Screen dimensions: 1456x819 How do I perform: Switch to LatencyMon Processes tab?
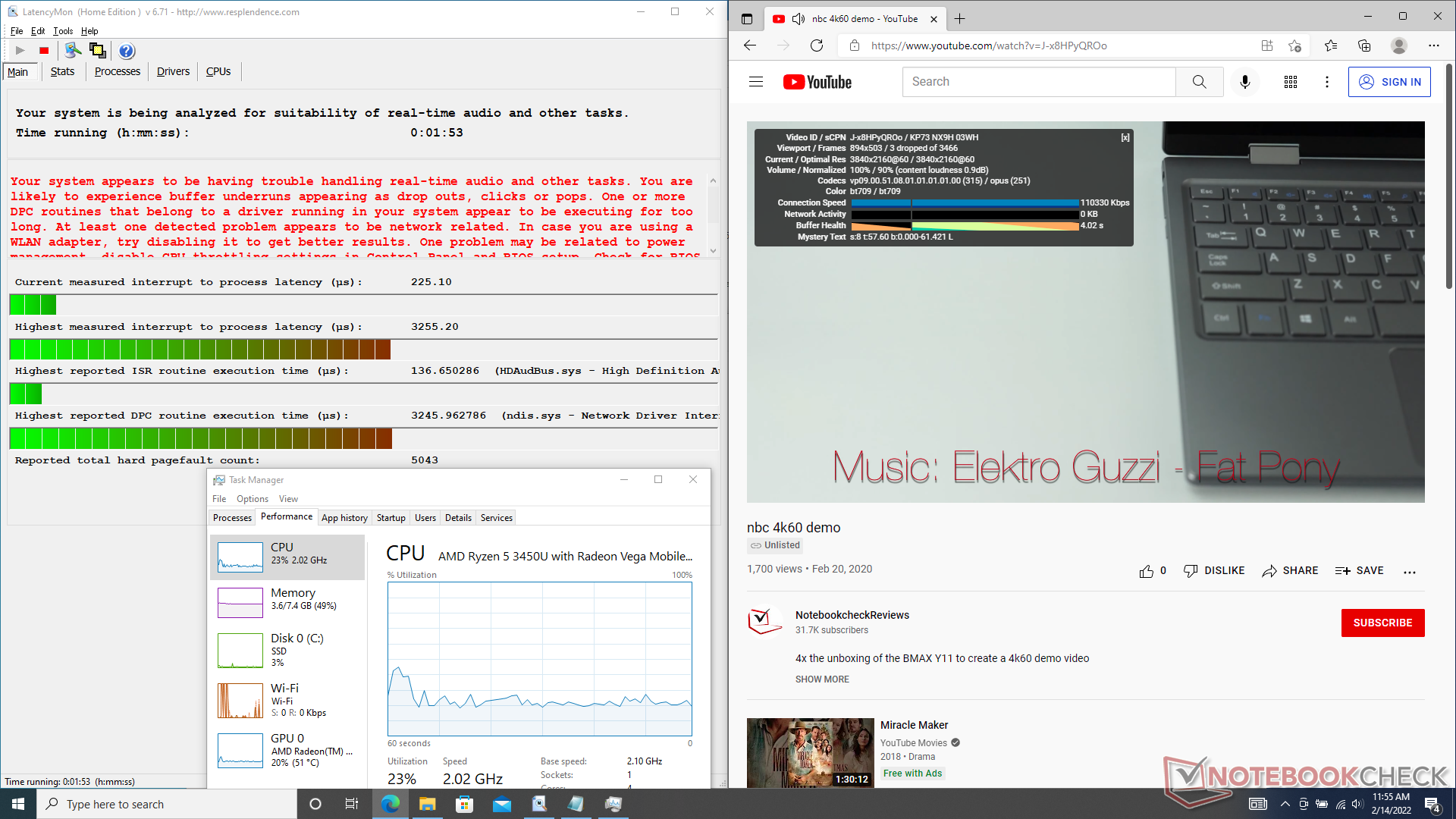(118, 71)
